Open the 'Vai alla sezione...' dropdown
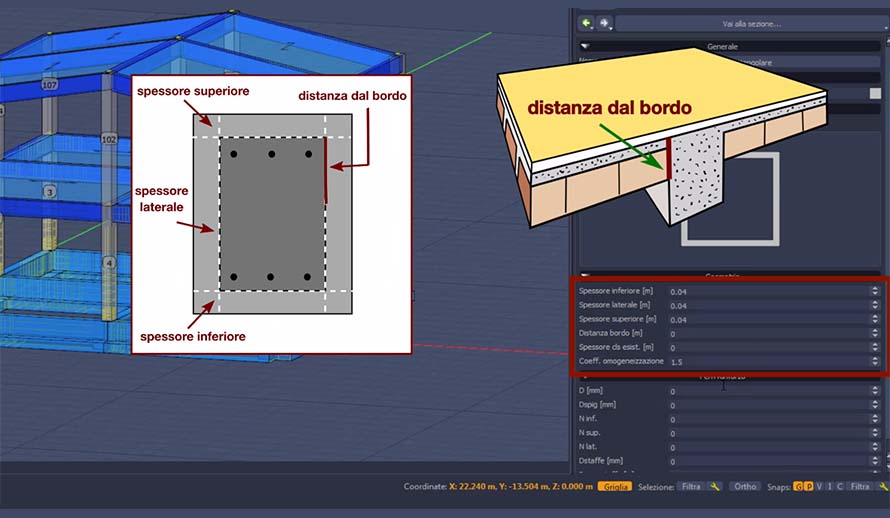This screenshot has width=890, height=518. point(751,23)
